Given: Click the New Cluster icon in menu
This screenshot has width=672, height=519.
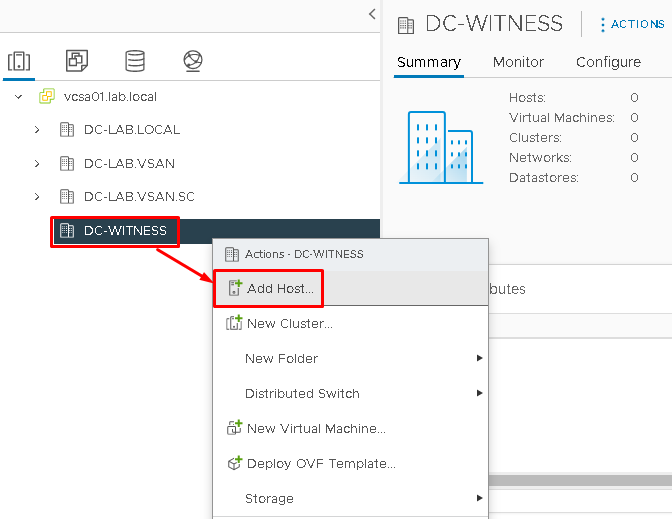Looking at the screenshot, I should (235, 323).
